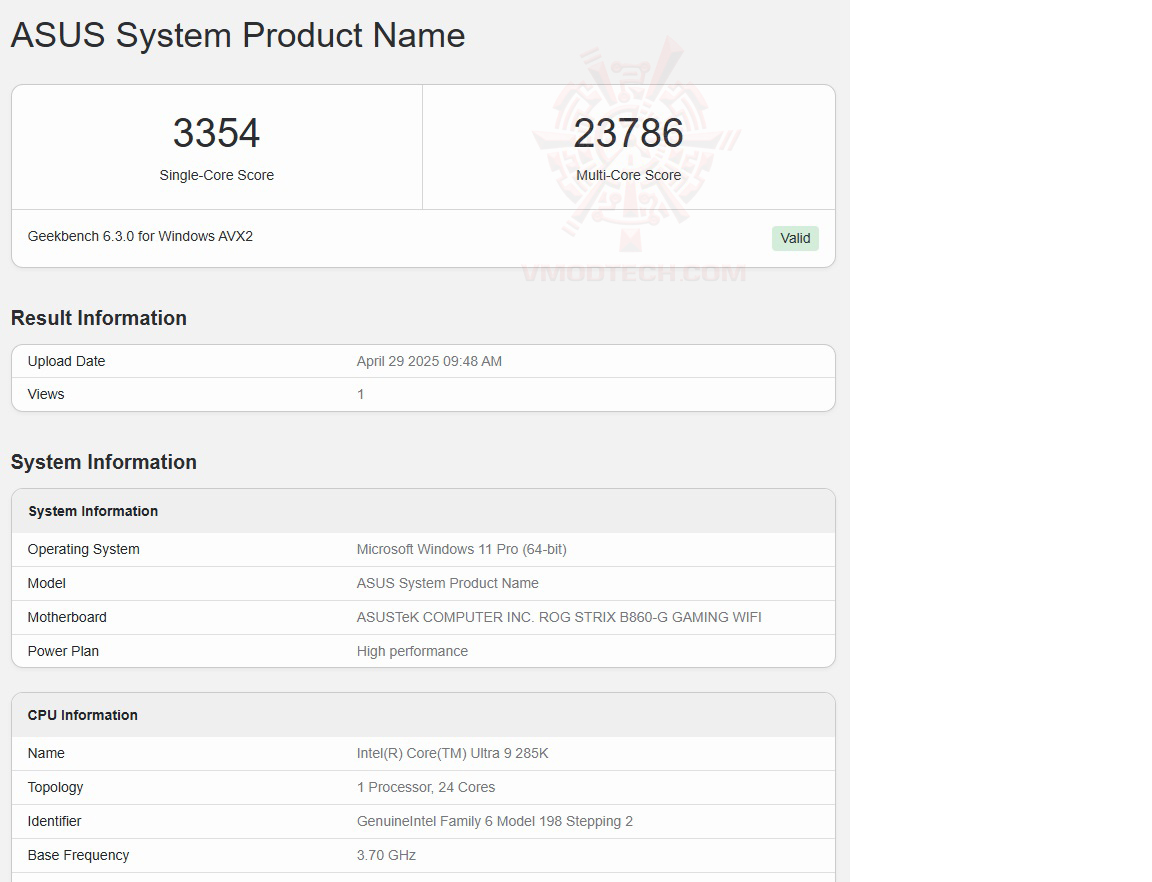The height and width of the screenshot is (882, 1152).
Task: Click the Geekbench 6.3.0 for Windows AVX2 label
Action: pyautogui.click(x=140, y=236)
